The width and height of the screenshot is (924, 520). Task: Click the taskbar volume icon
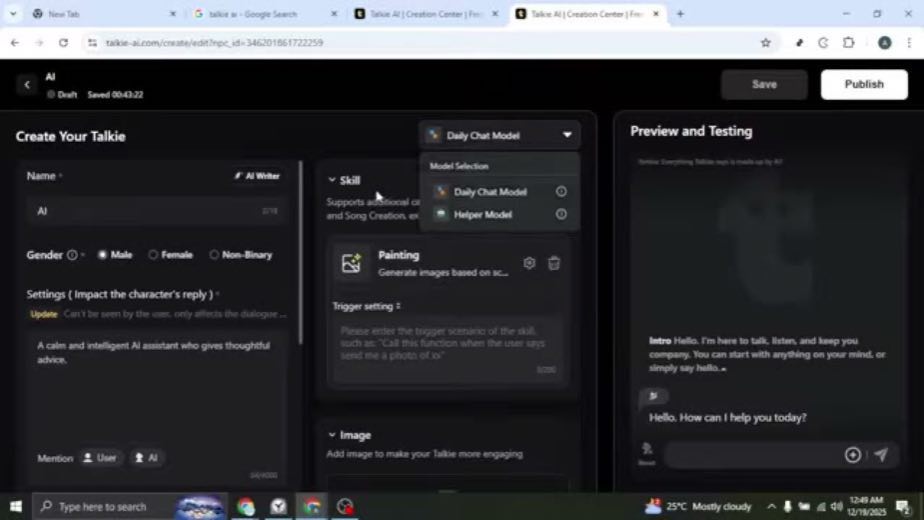click(x=836, y=506)
